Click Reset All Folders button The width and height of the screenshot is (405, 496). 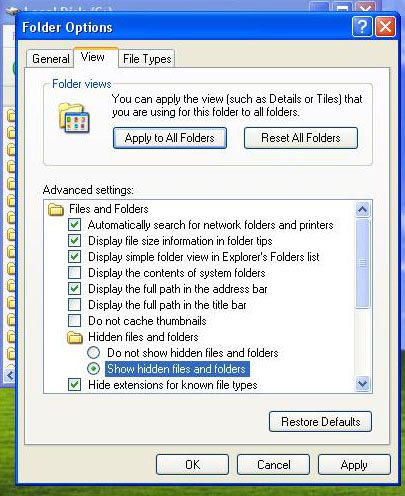301,138
